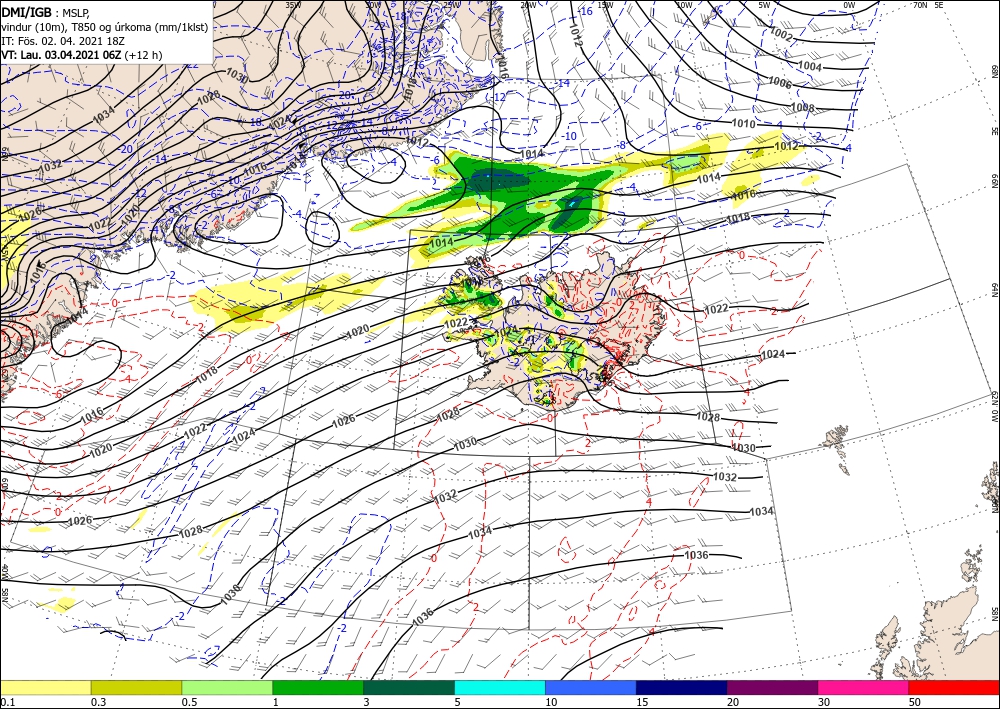Click the 20–30 purple legend swatch

click(772, 687)
